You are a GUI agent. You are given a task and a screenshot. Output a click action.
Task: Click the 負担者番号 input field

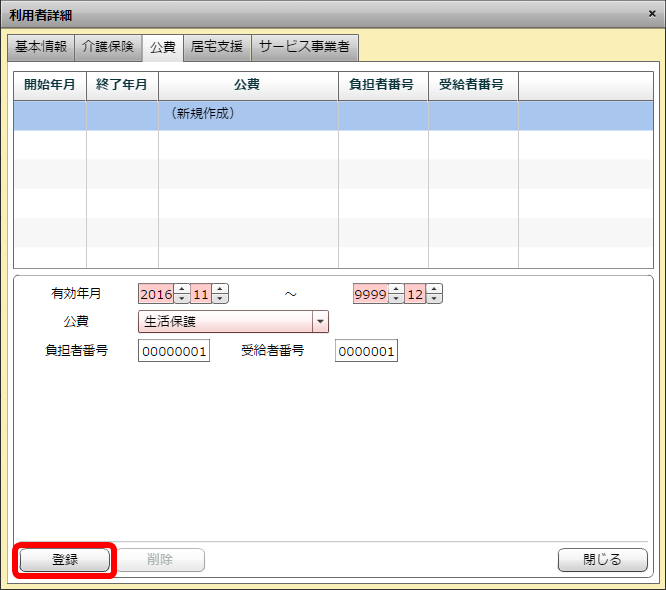174,351
